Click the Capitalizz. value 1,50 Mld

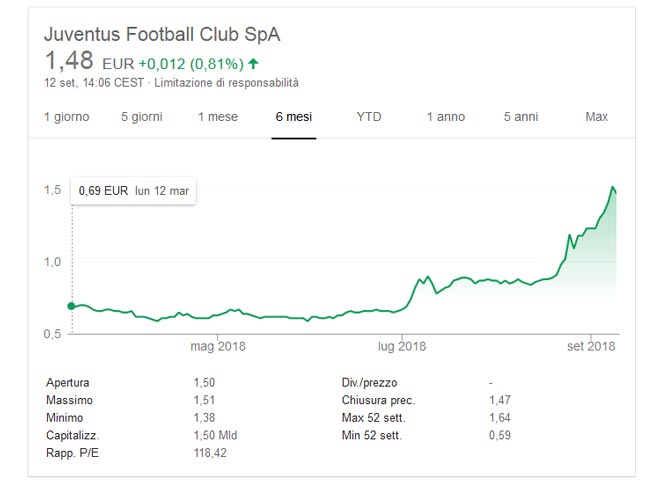[x=214, y=434]
